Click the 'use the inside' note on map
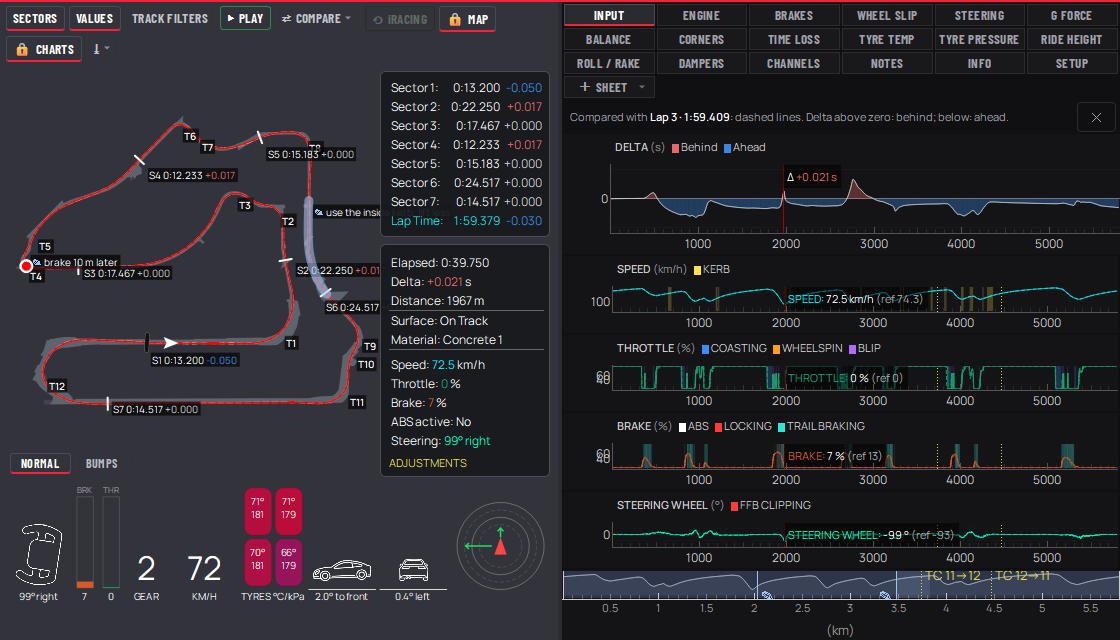Image resolution: width=1120 pixels, height=640 pixels. pos(348,212)
